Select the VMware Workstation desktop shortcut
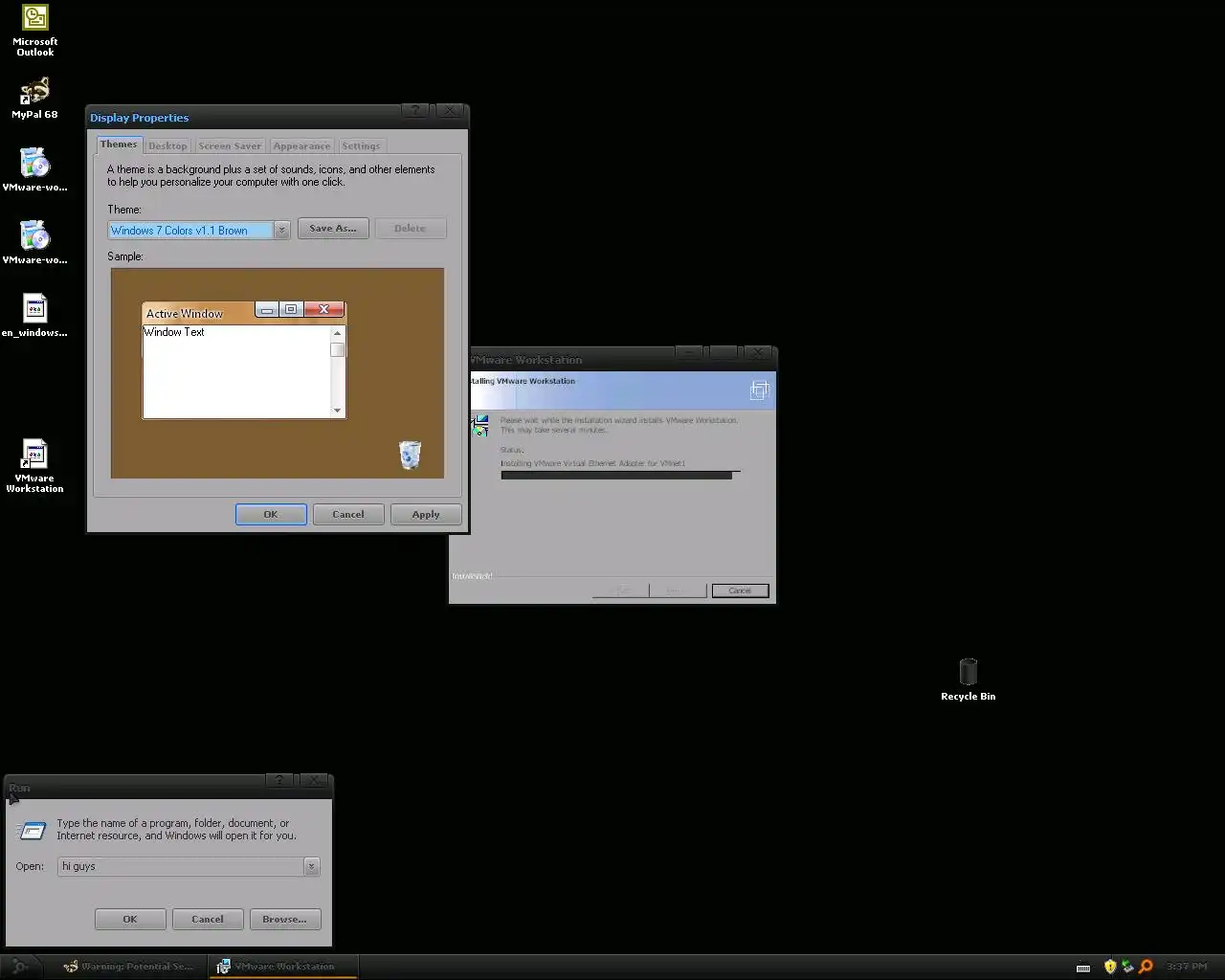This screenshot has height=980, width=1225. point(34,466)
